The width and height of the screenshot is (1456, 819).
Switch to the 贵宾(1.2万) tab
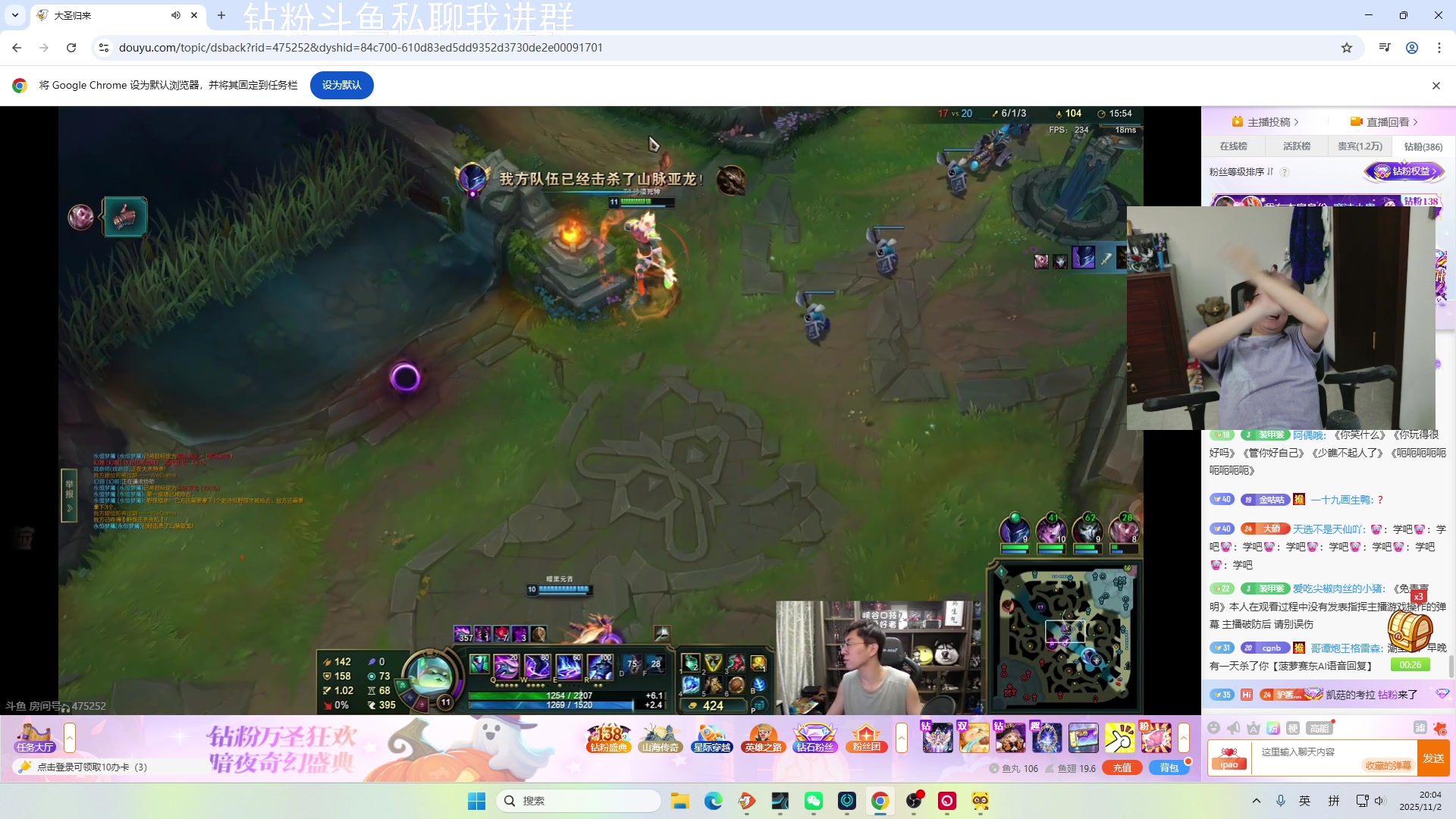[1360, 146]
